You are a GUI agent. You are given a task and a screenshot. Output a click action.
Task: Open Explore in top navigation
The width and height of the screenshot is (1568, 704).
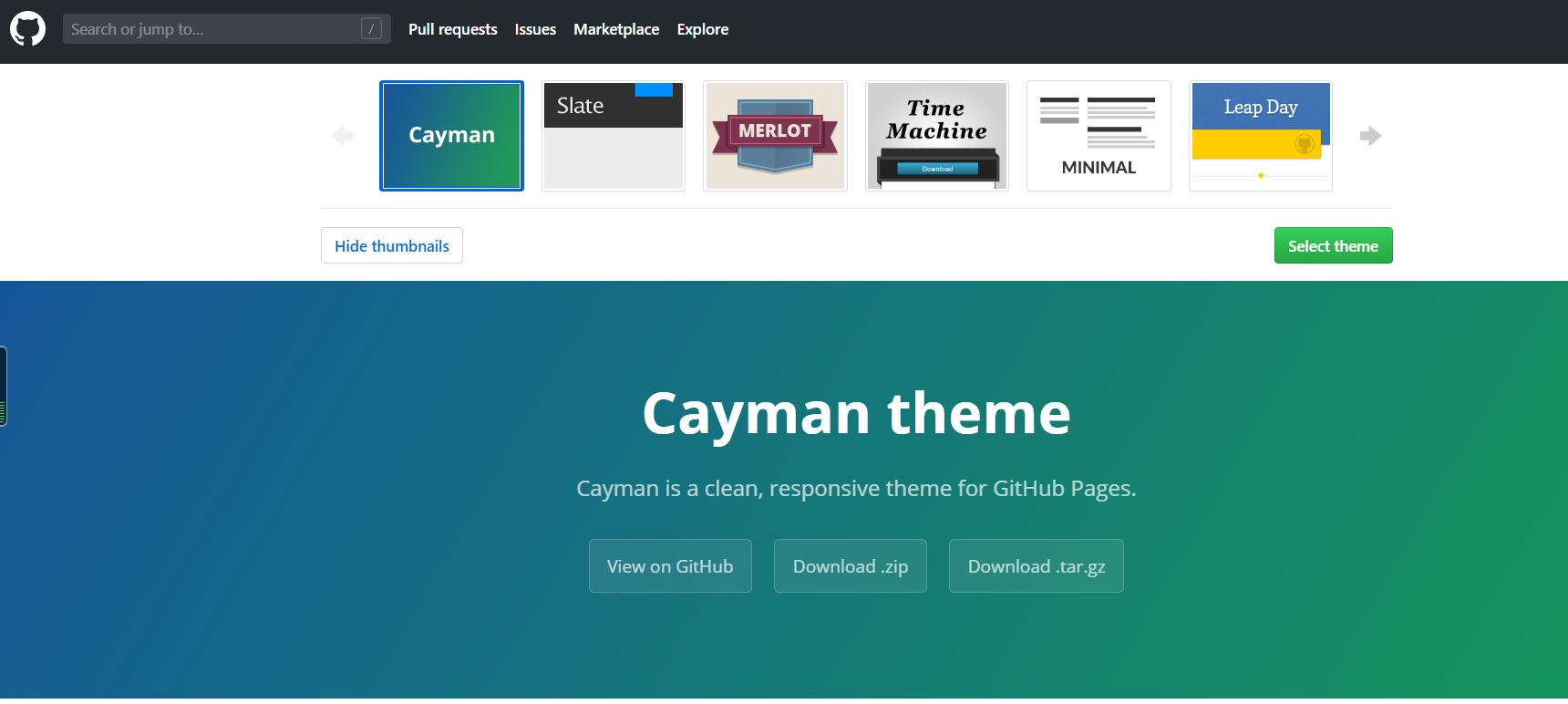click(x=703, y=29)
